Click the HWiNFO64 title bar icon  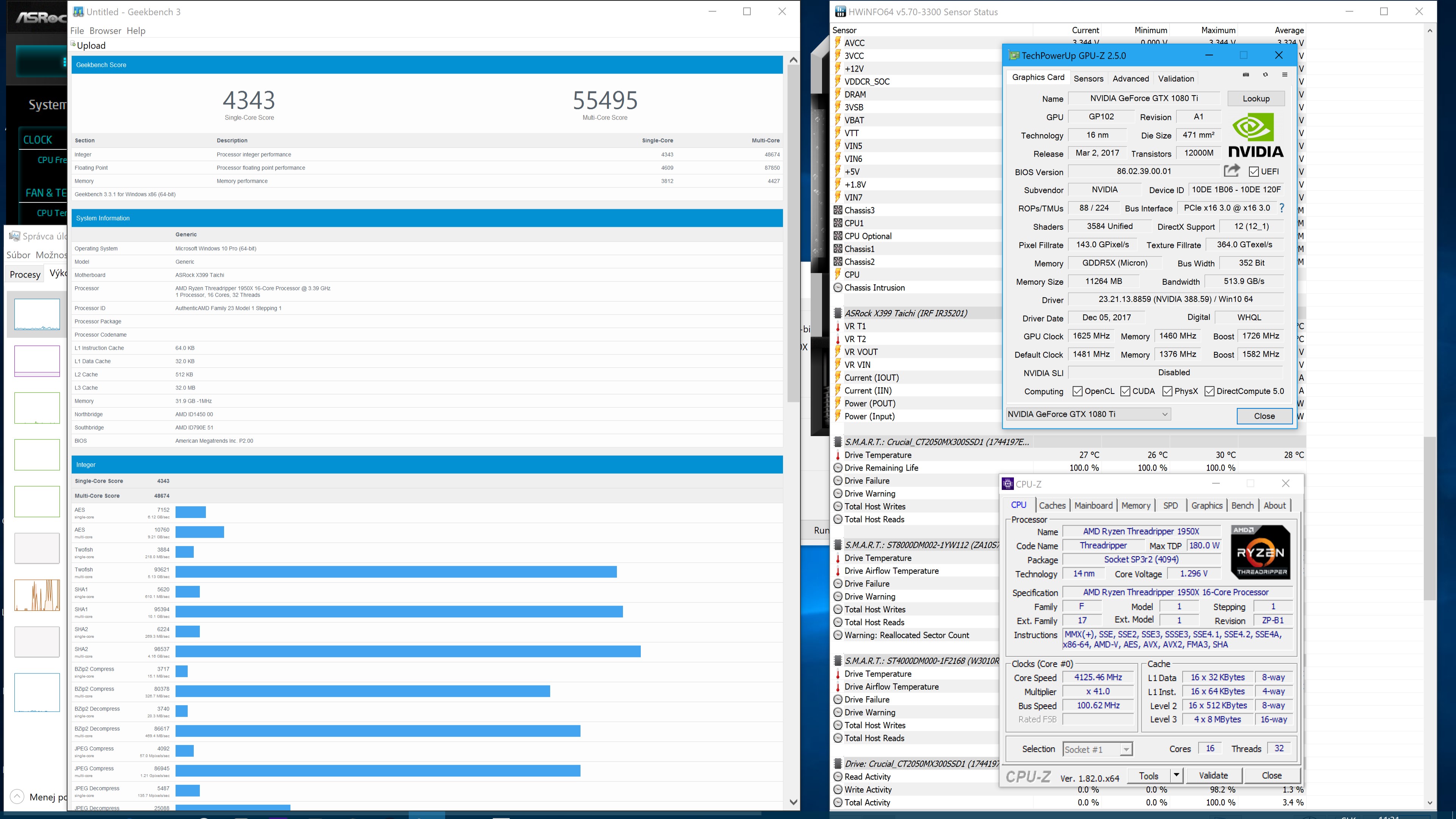tap(841, 12)
